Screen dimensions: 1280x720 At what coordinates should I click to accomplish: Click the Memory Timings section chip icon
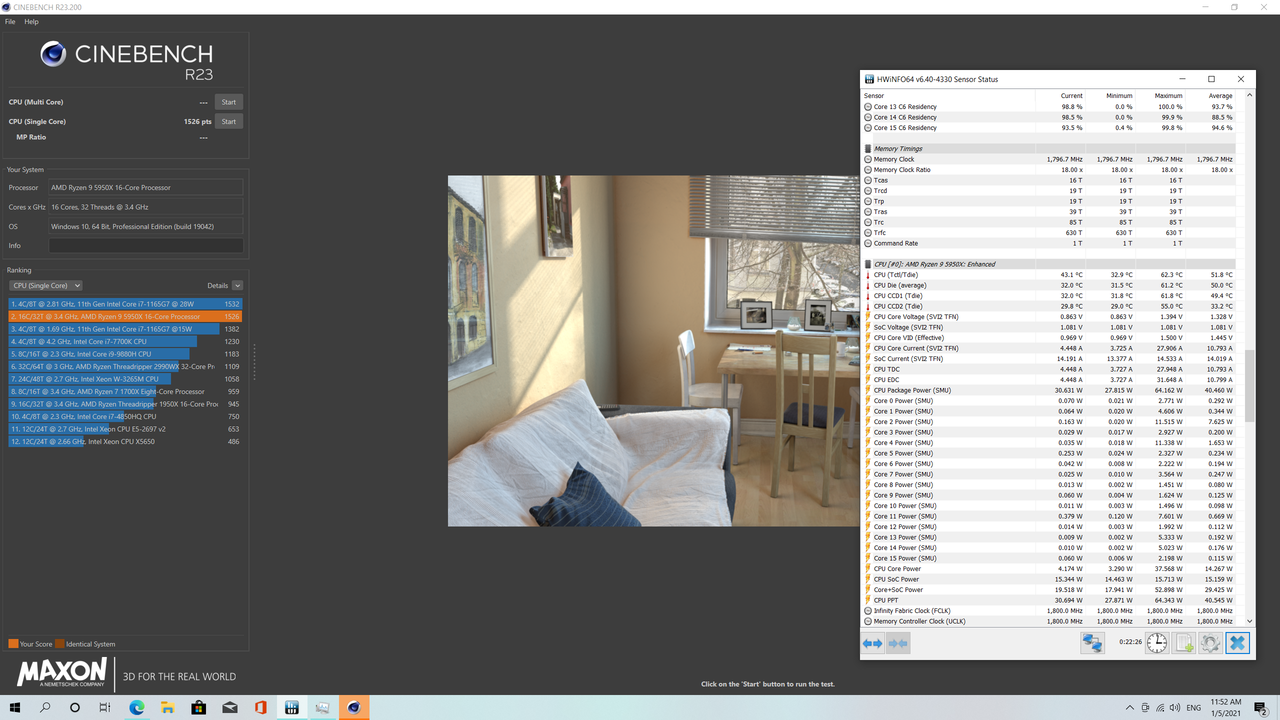(867, 149)
